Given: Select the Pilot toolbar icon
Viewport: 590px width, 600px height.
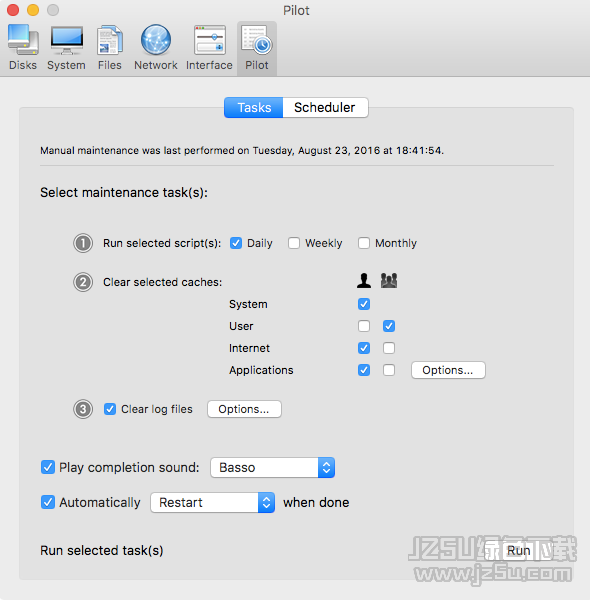Looking at the screenshot, I should pos(257,48).
